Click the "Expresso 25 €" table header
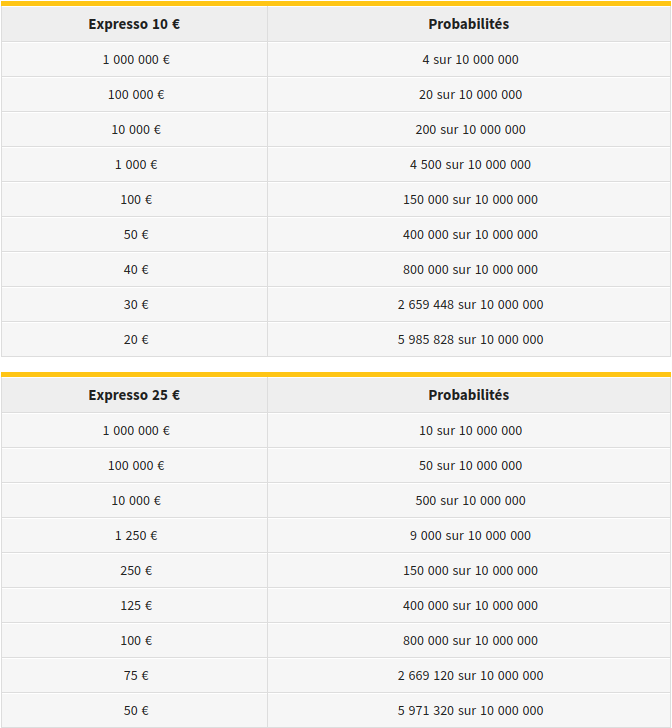Image resolution: width=672 pixels, height=728 pixels. (x=134, y=395)
